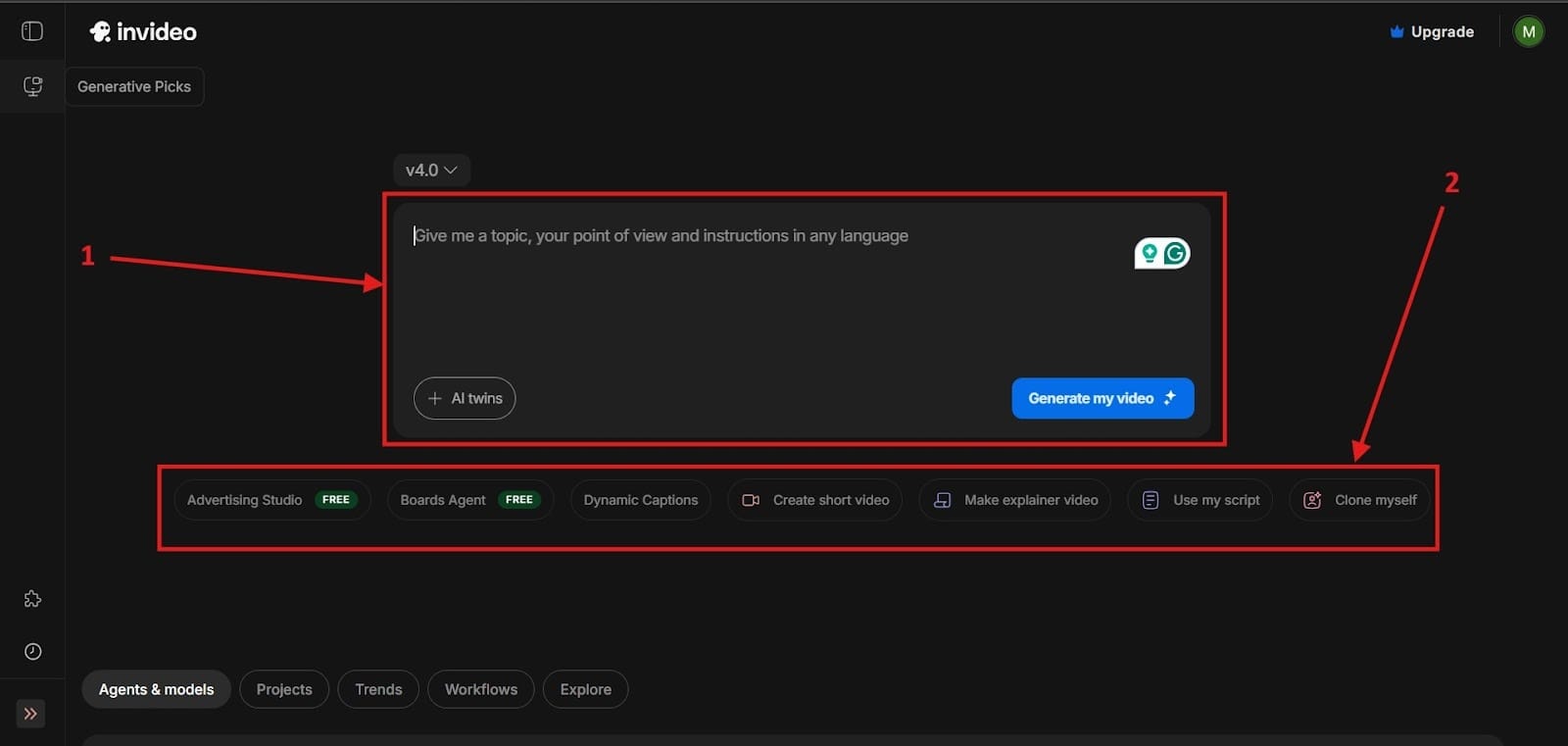Click the Grammarly icon in prompt box

point(1175,254)
